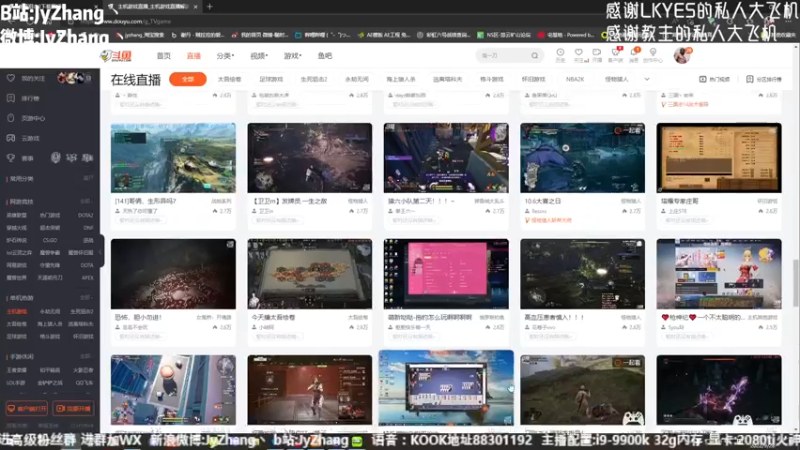Select the 怪物猎人 filter tab
Image resolution: width=800 pixels, height=450 pixels.
click(616, 79)
